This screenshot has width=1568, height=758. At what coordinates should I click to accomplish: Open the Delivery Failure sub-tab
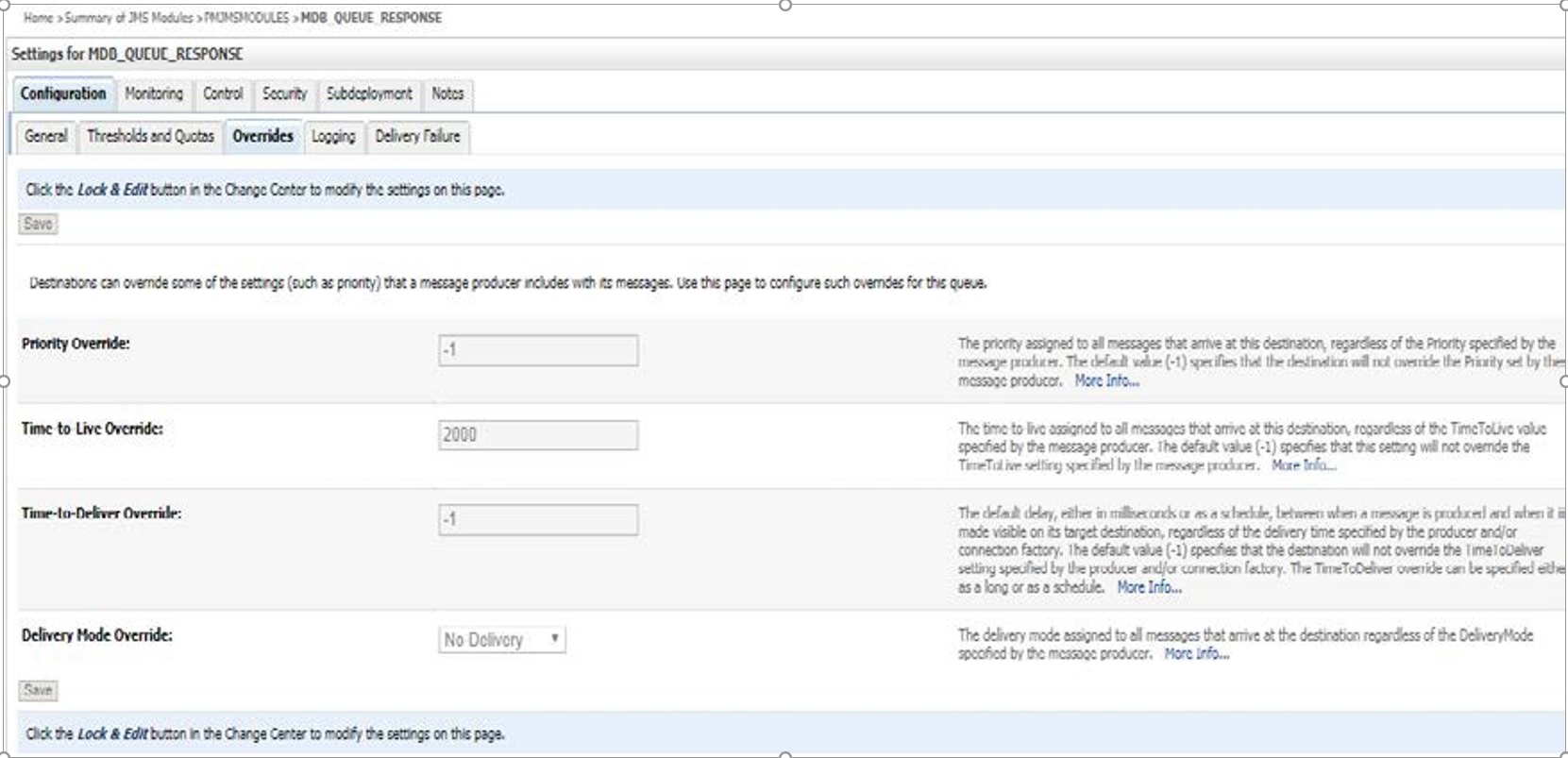(x=417, y=136)
